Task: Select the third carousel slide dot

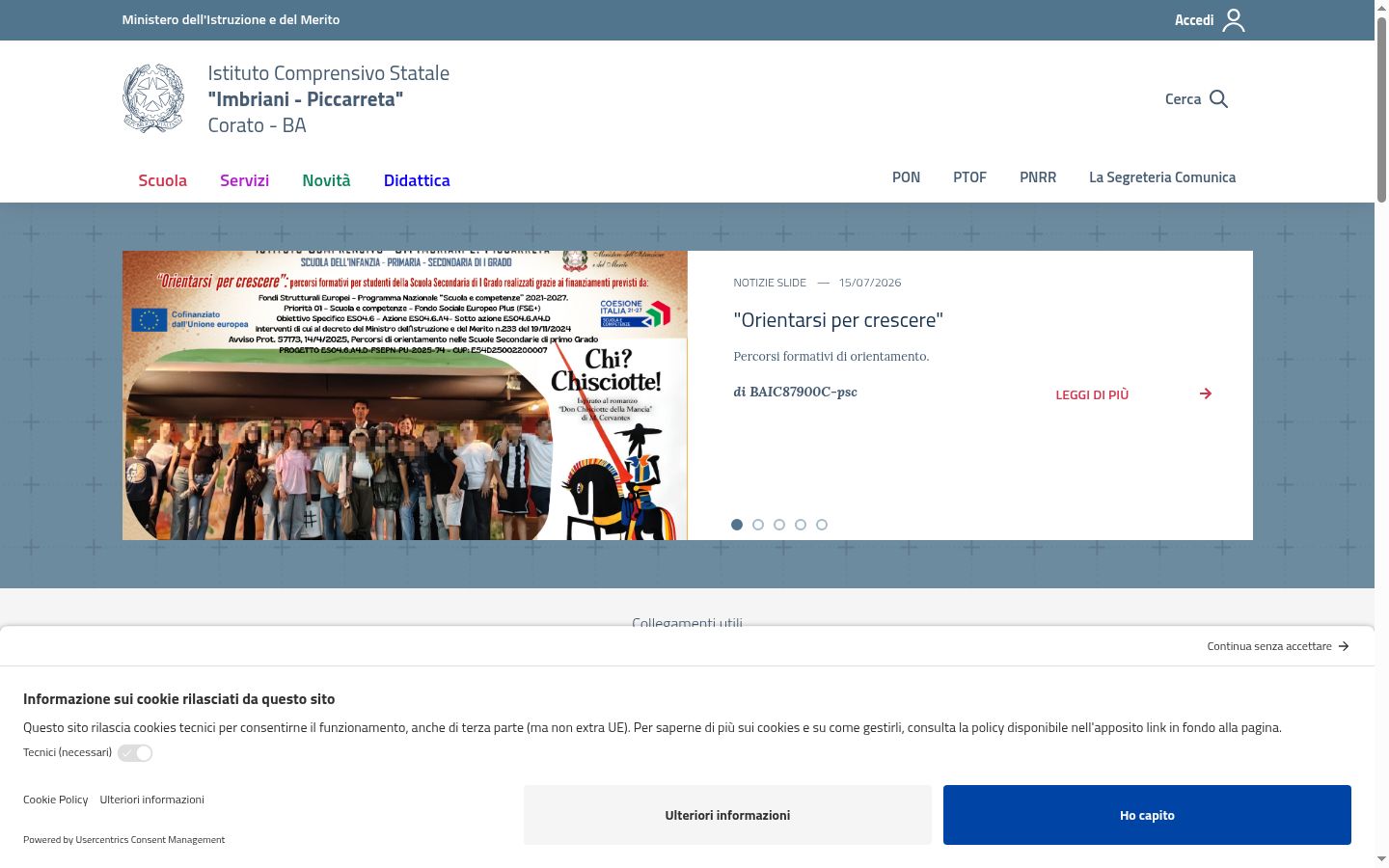Action: pos(779,525)
